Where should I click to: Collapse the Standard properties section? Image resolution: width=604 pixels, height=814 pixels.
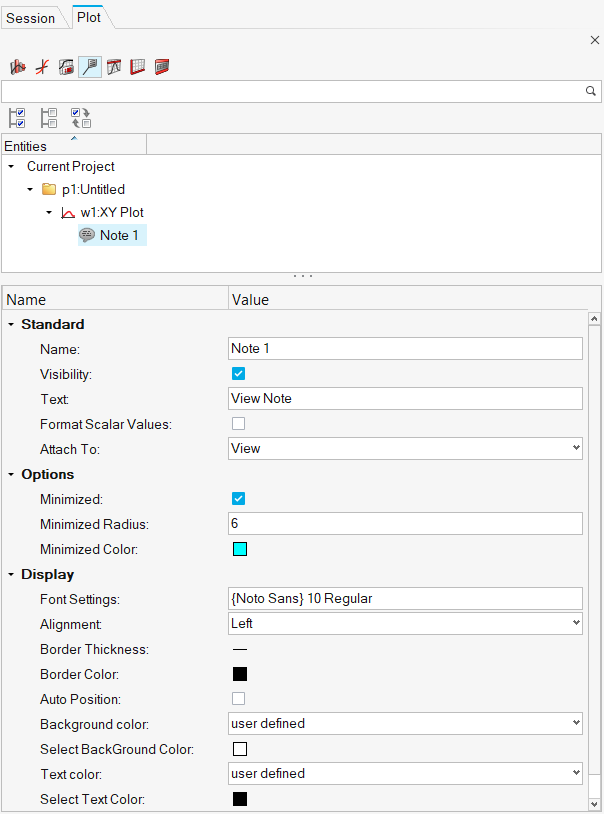[x=11, y=324]
